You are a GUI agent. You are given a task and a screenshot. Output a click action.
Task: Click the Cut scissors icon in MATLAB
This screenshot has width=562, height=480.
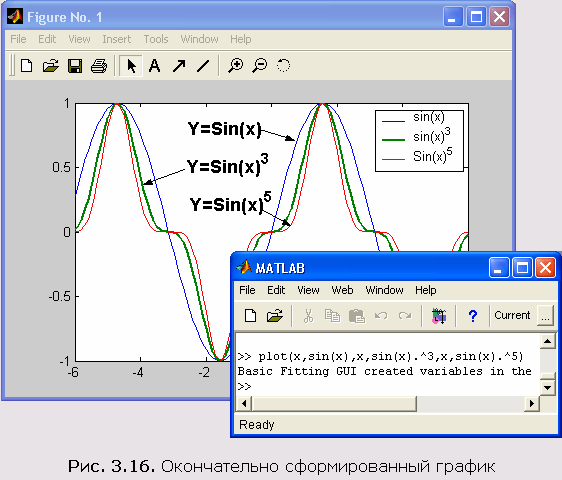308,316
